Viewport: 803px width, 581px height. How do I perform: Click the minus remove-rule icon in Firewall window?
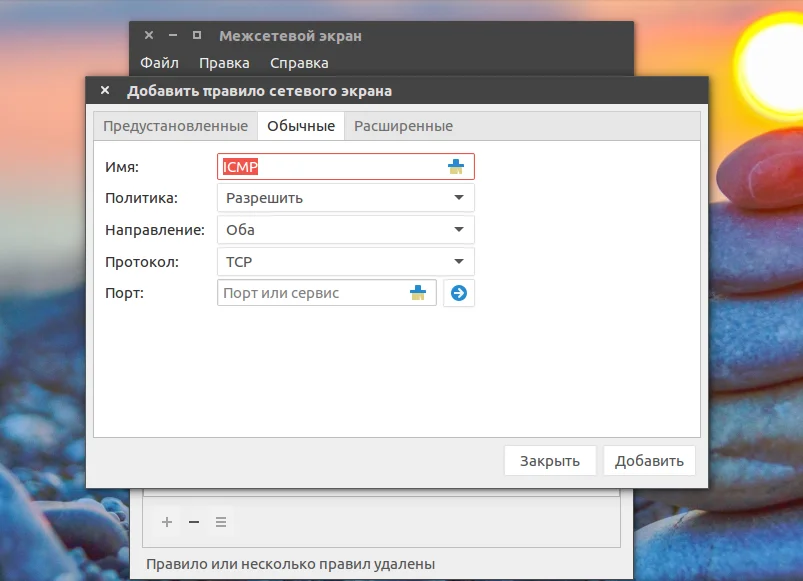coord(194,522)
